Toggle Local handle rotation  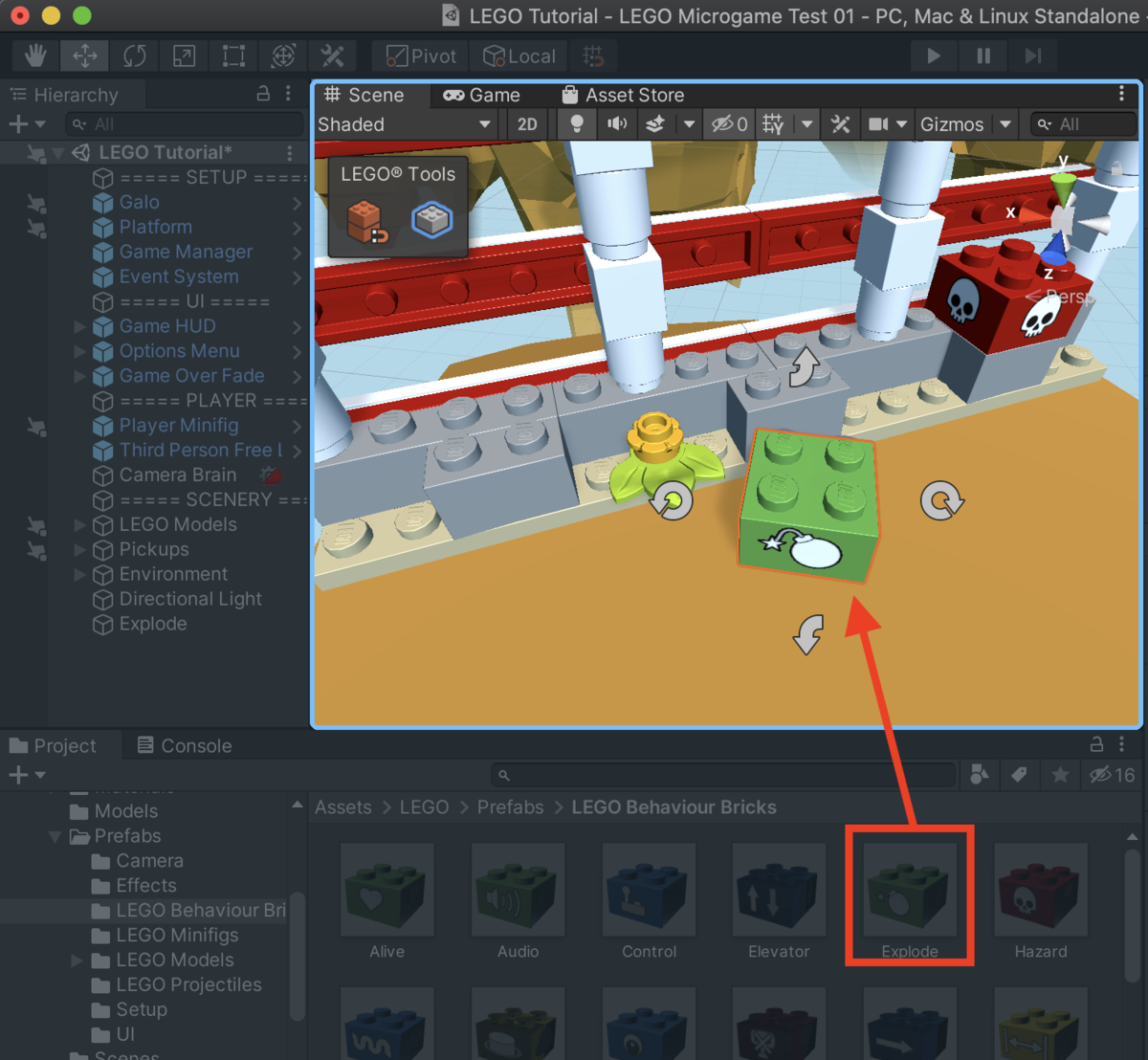[x=519, y=56]
